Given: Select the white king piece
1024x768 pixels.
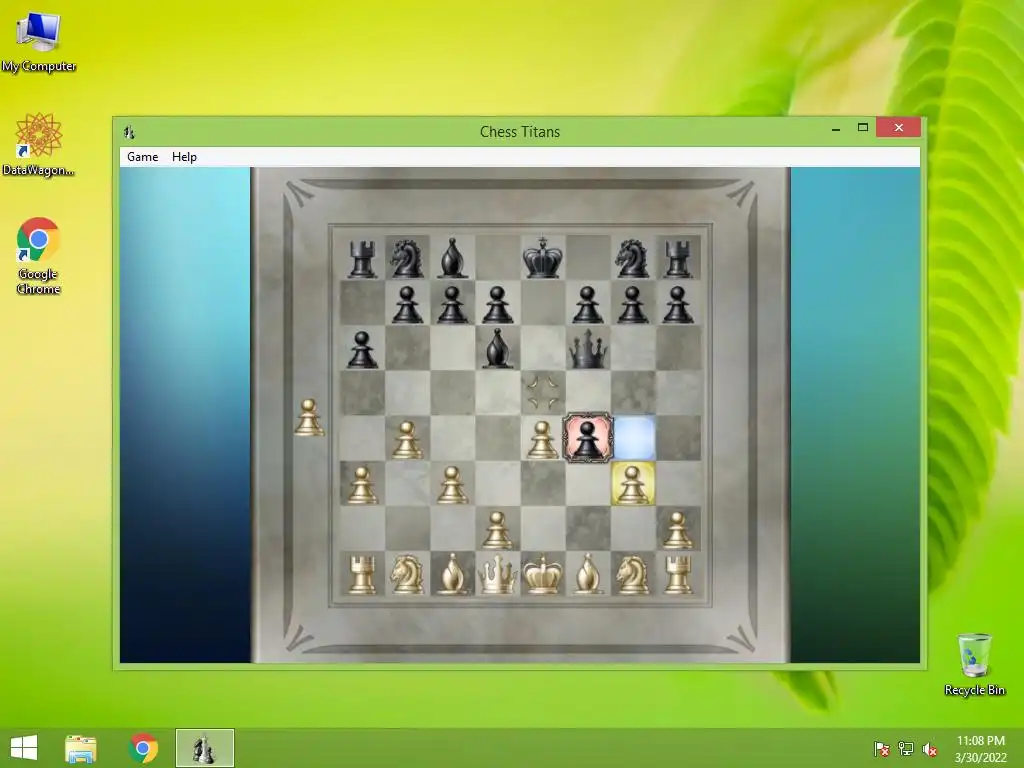Looking at the screenshot, I should [542, 574].
